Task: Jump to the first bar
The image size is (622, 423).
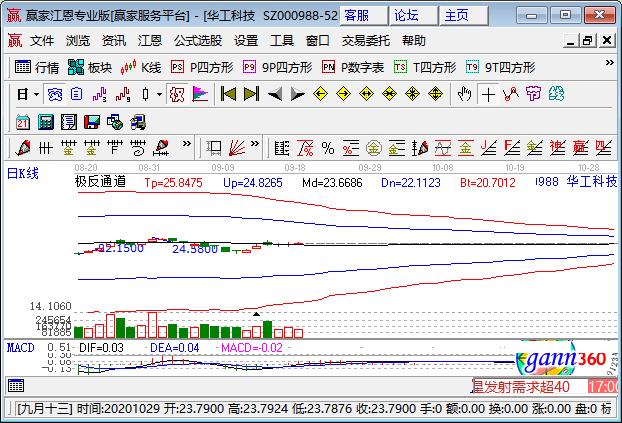Action: [x=228, y=94]
